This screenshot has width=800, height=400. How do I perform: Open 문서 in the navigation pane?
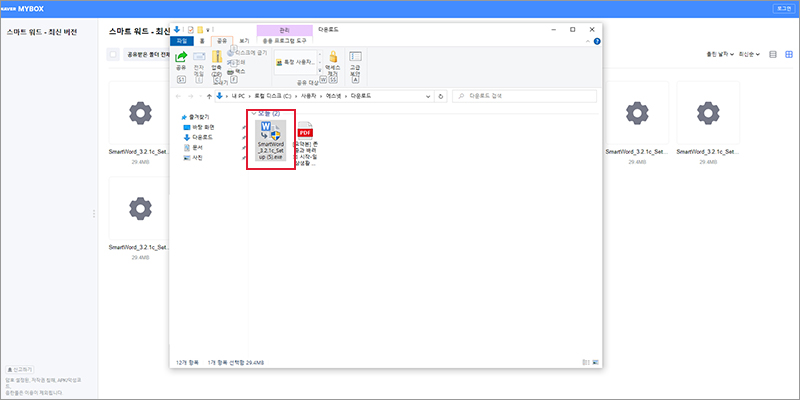(193, 147)
